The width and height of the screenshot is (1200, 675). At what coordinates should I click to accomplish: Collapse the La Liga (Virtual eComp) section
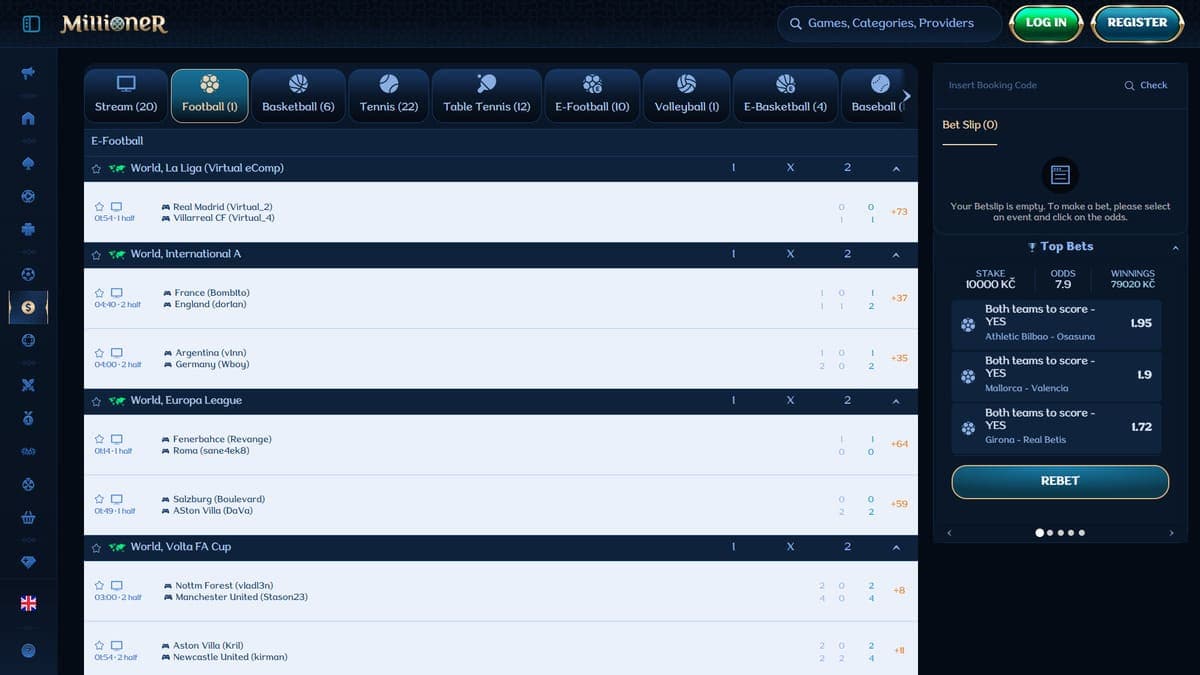tap(896, 169)
